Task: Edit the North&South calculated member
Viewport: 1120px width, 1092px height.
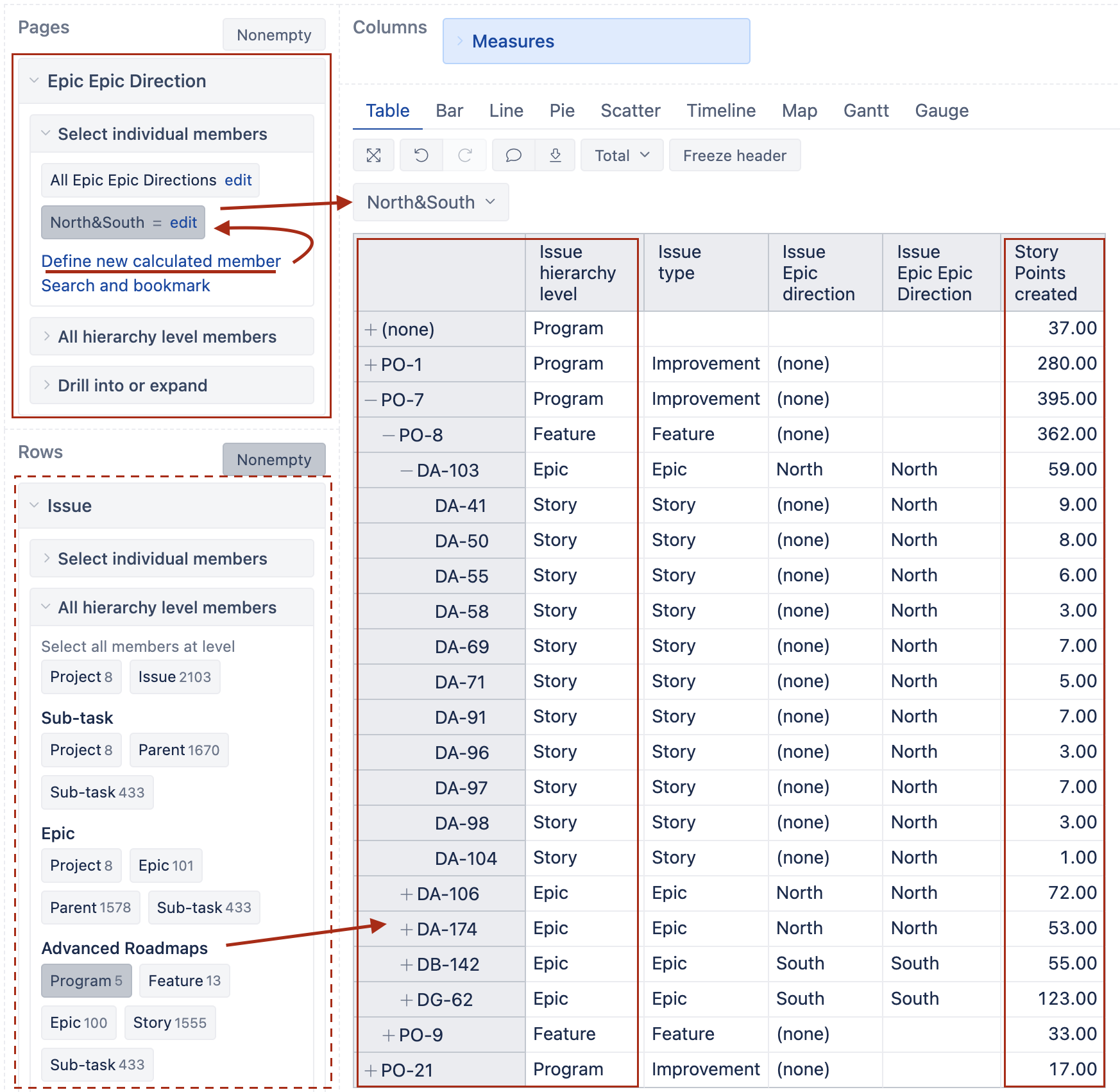Action: (x=184, y=223)
